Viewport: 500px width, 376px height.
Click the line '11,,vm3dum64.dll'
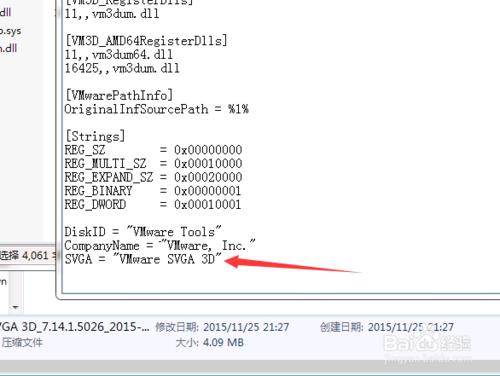[x=119, y=54]
